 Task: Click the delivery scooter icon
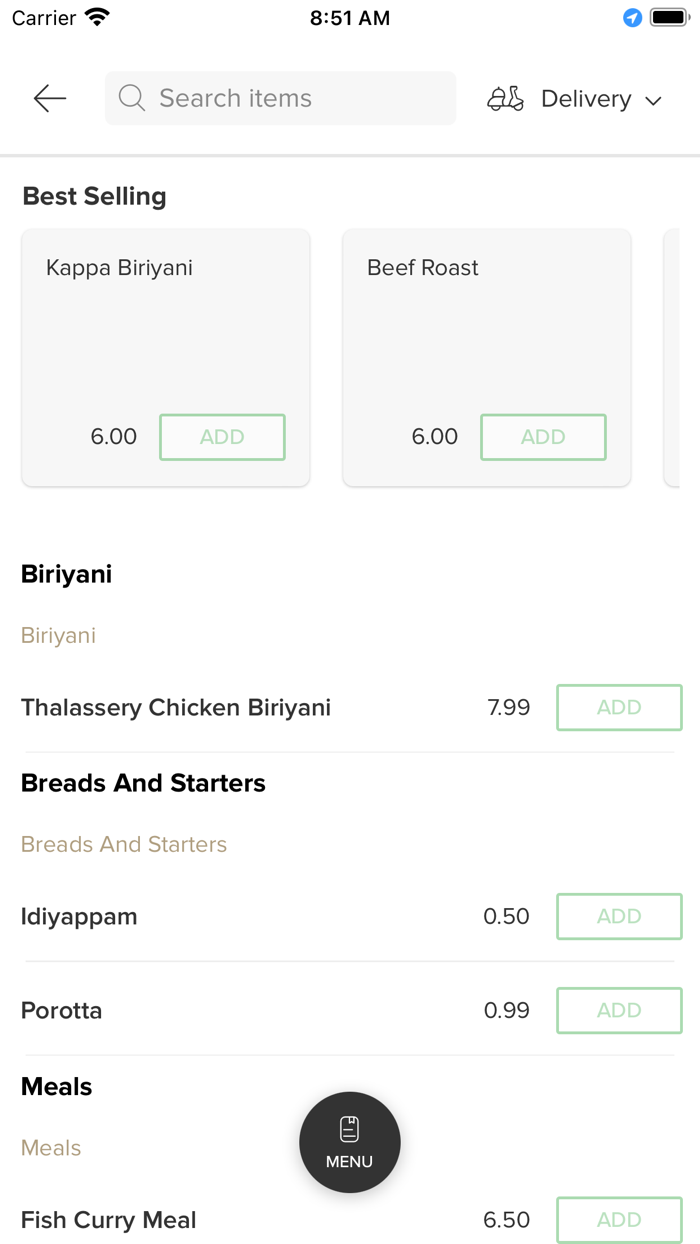click(x=505, y=98)
